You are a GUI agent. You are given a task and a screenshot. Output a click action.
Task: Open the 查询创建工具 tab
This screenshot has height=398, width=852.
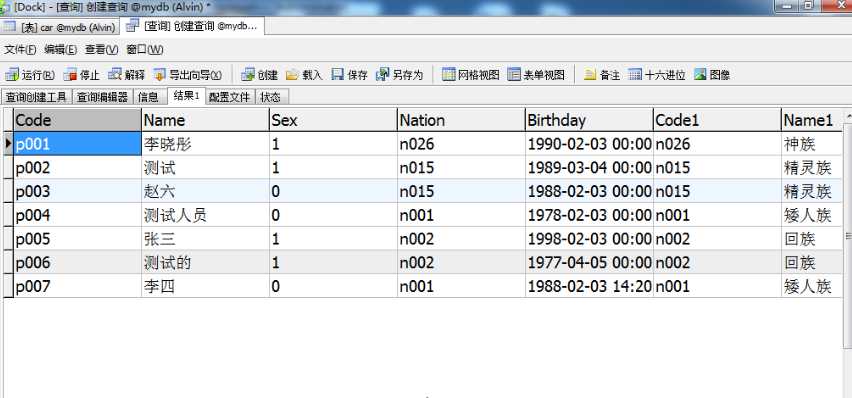(36, 97)
